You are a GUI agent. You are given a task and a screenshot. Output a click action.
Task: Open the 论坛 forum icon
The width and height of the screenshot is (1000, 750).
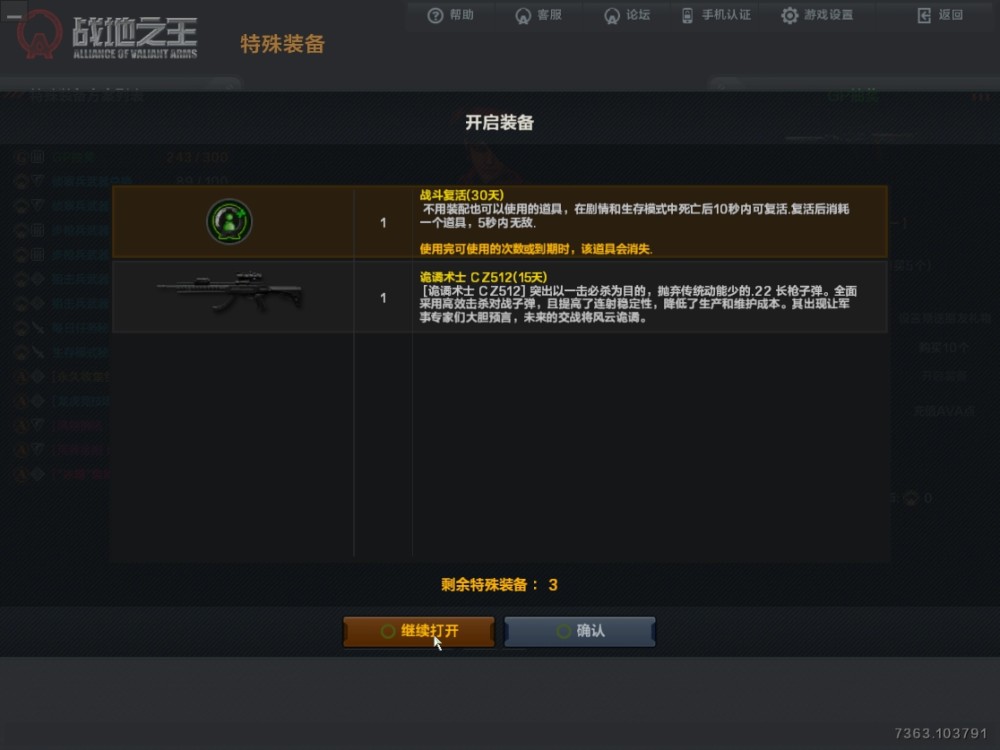pos(612,15)
